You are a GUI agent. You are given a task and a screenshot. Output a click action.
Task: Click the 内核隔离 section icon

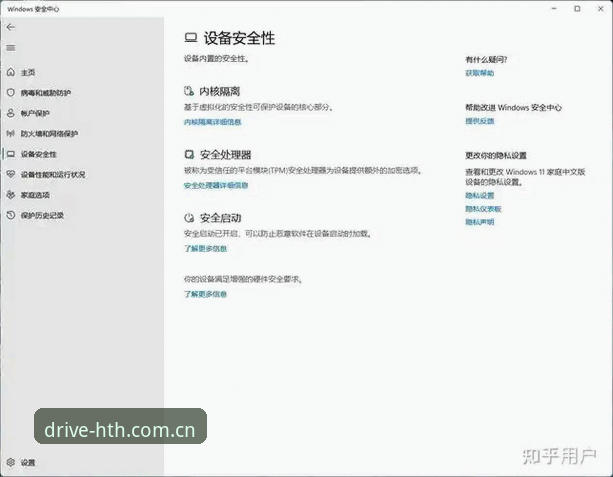(x=189, y=91)
